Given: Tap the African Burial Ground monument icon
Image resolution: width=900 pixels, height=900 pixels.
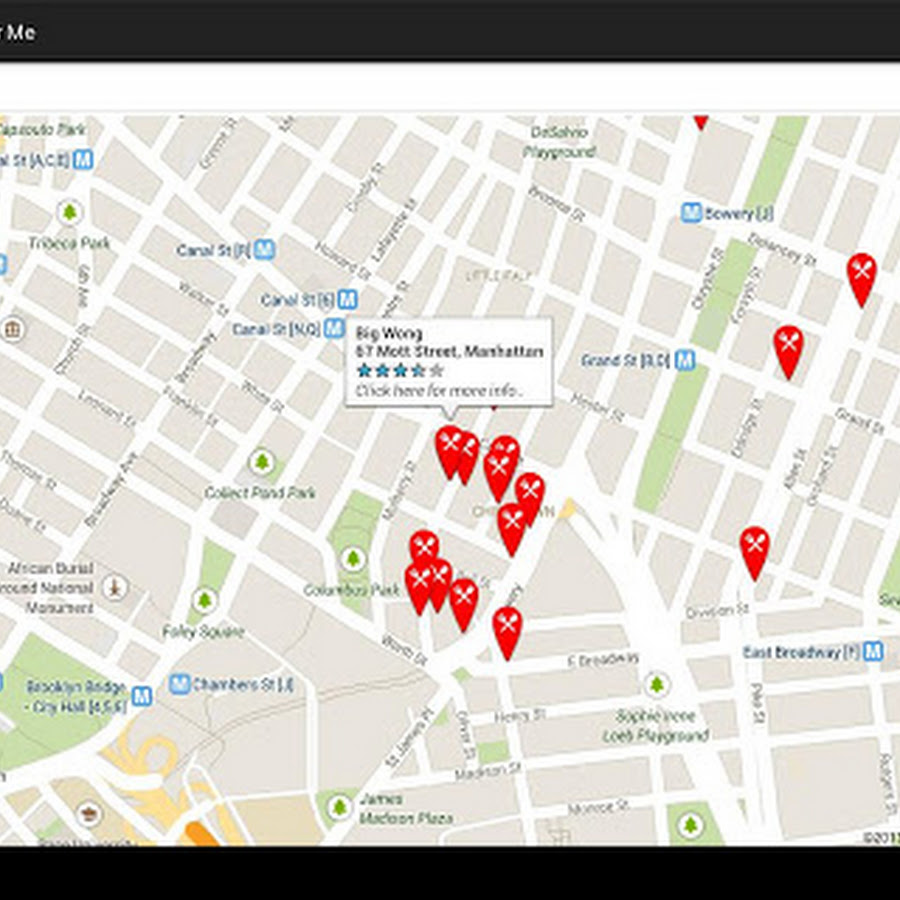Looking at the screenshot, I should pos(115,587).
